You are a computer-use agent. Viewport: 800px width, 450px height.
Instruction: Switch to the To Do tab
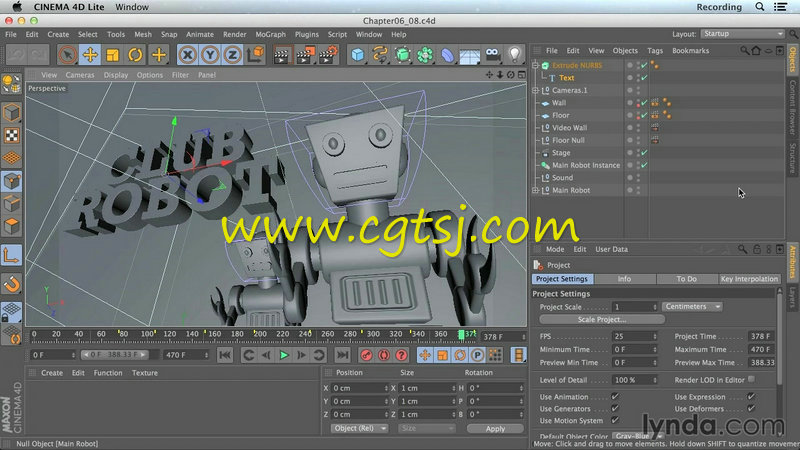(687, 279)
